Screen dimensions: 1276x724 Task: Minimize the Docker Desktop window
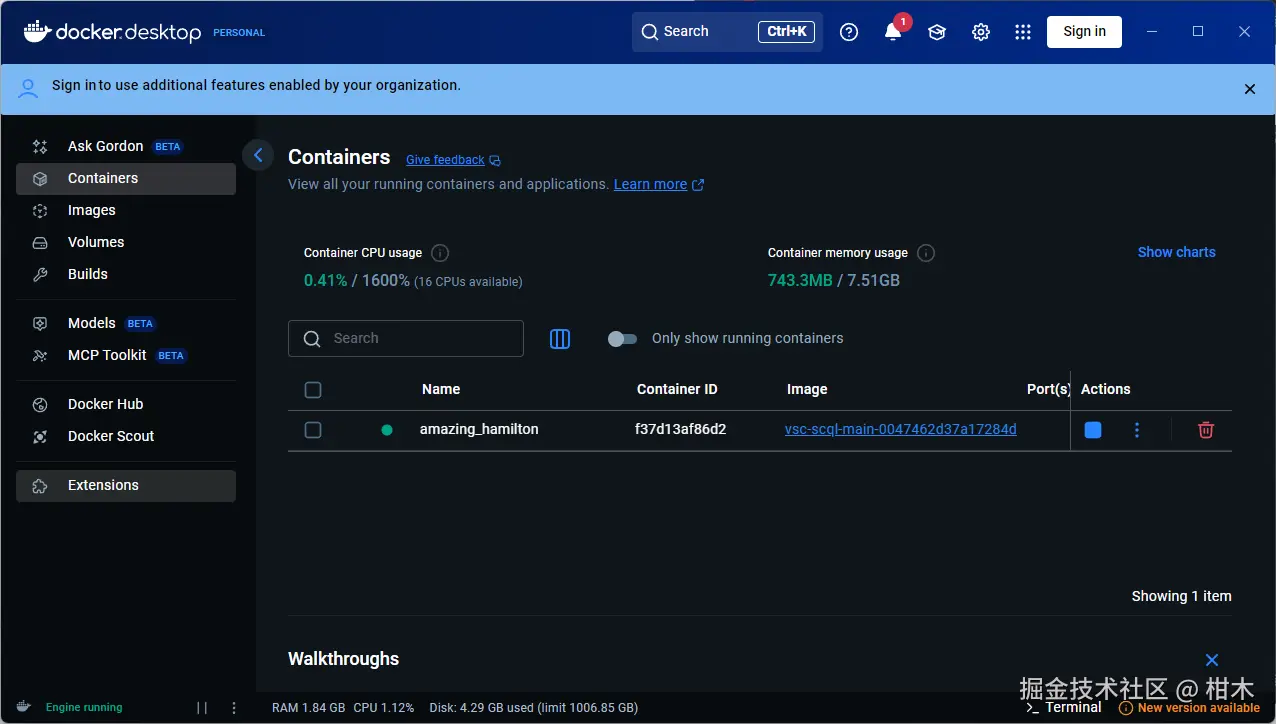point(1152,32)
